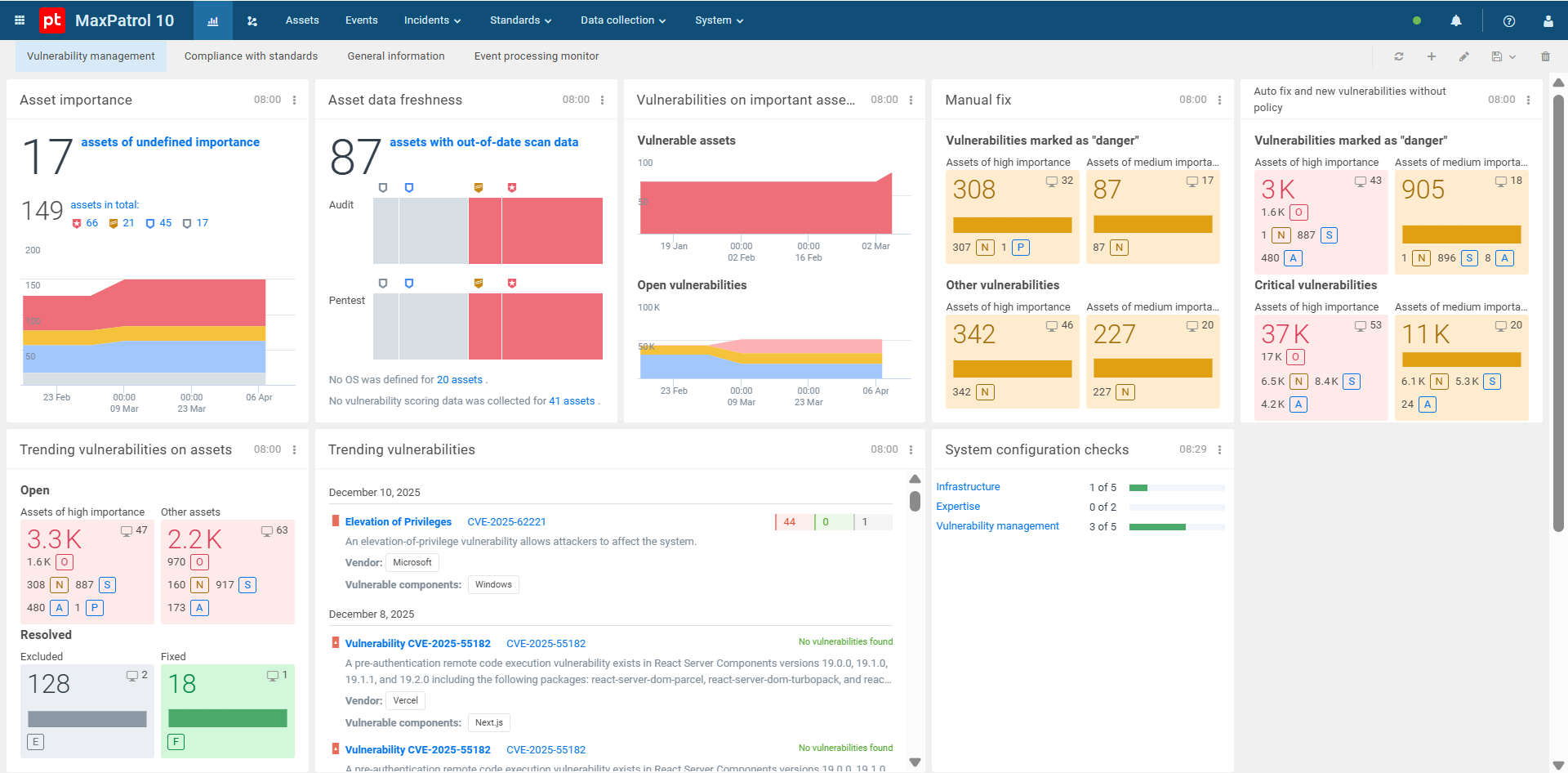Open the application grid menu icon
This screenshot has width=1568, height=773.
point(20,20)
